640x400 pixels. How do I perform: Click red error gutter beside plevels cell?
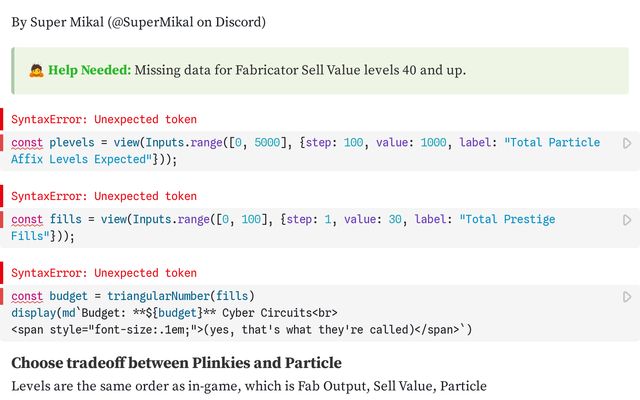pyautogui.click(x=1, y=143)
